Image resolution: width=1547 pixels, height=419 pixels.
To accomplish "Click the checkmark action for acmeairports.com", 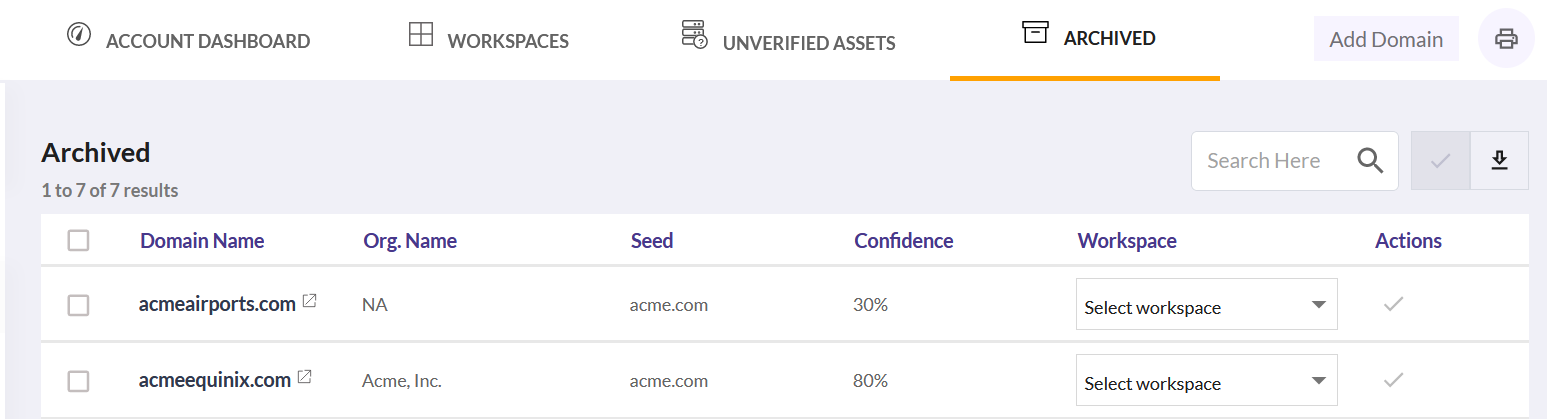I will click(x=1394, y=304).
